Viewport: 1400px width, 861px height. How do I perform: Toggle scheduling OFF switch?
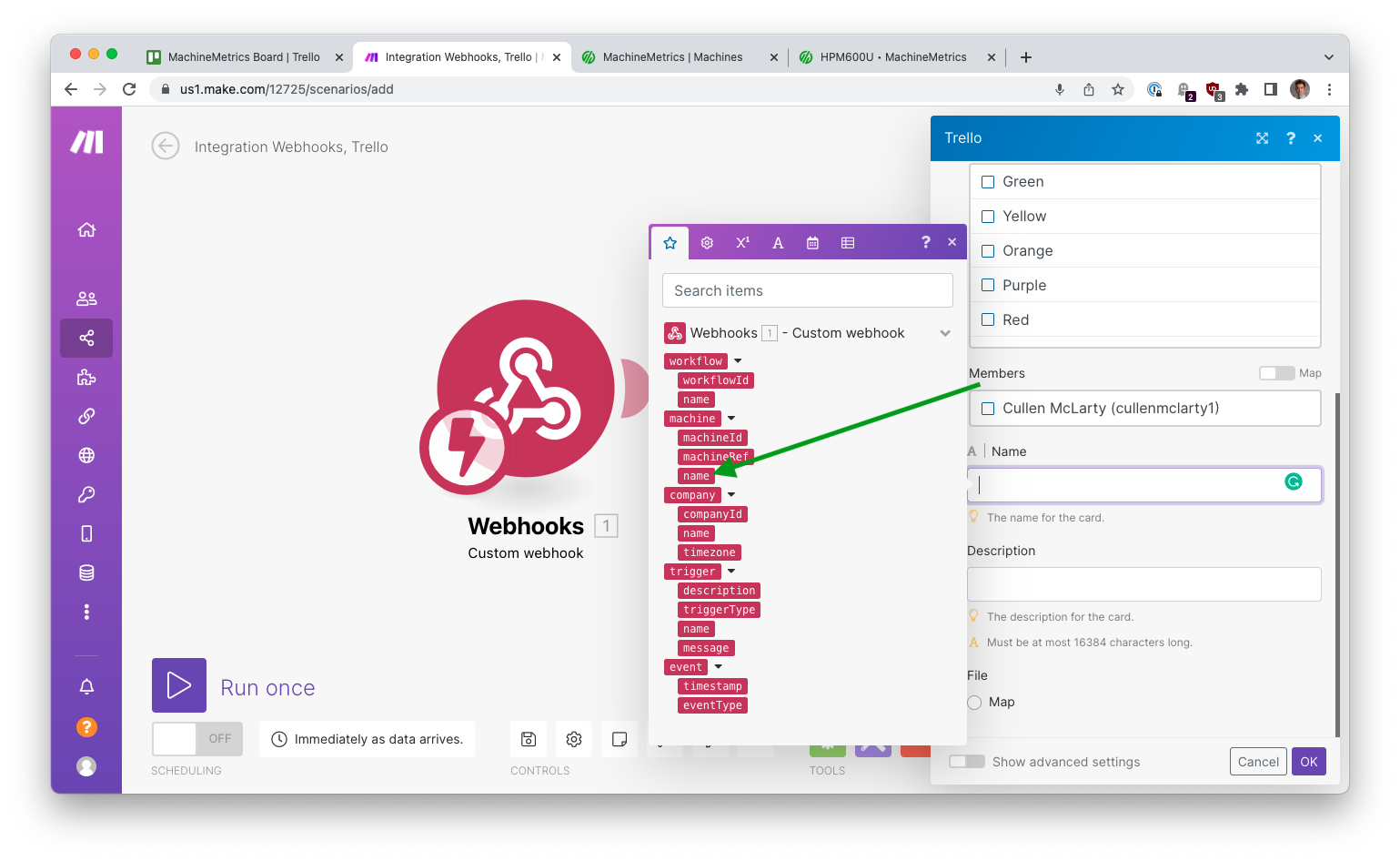tap(197, 739)
